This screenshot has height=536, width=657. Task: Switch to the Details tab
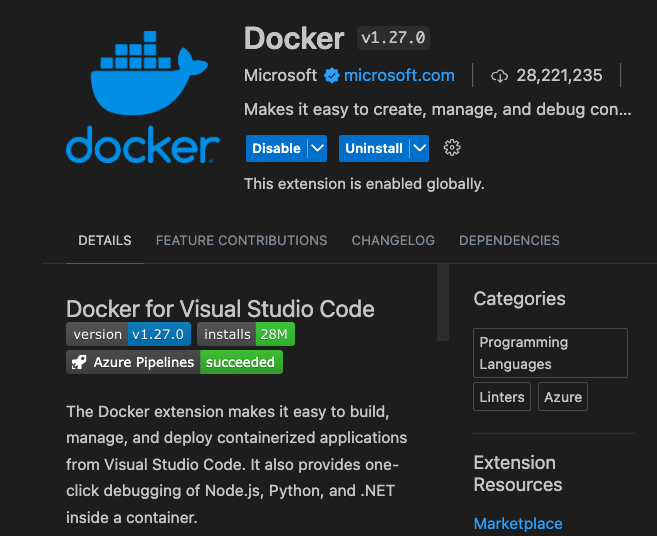pos(105,241)
